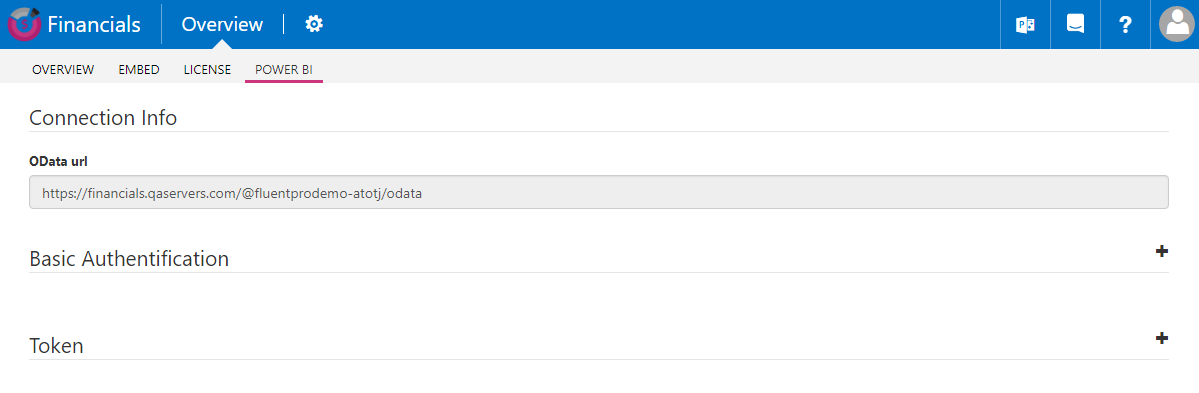Select the POWER BI tab

[284, 70]
